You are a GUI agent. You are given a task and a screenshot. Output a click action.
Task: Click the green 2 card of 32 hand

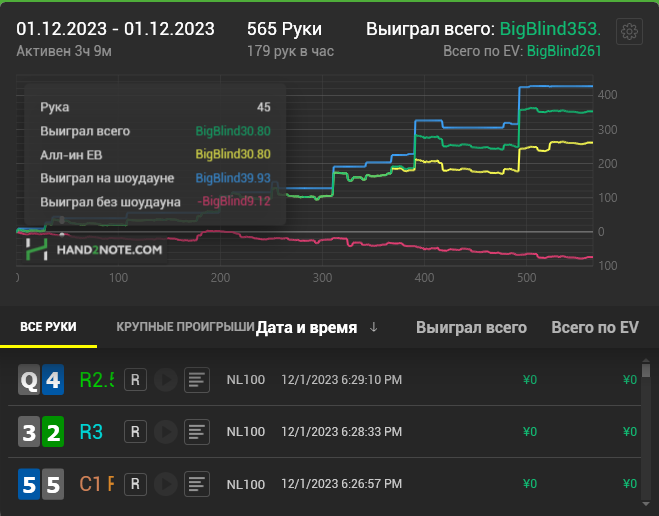[x=53, y=432]
